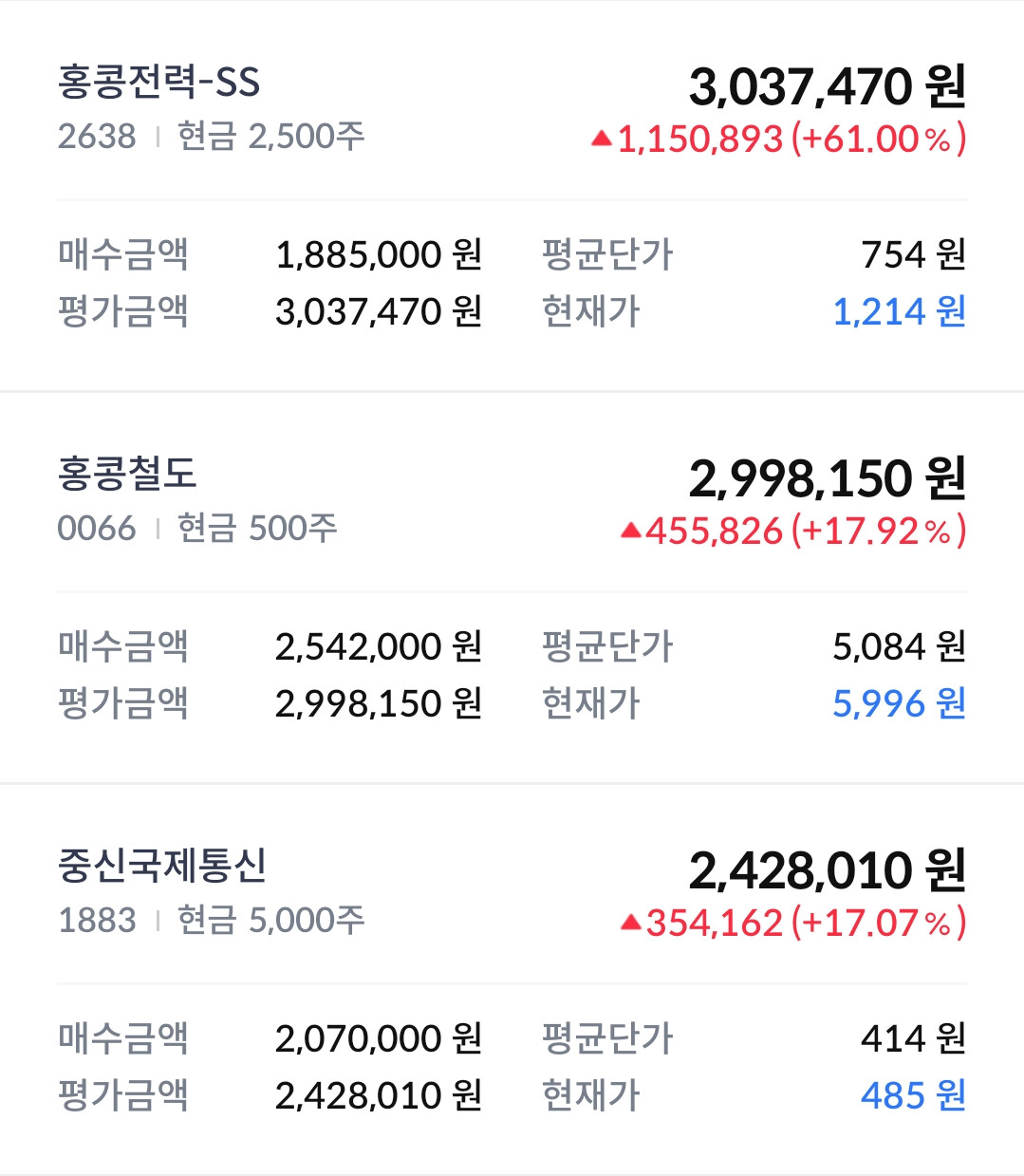Tap the current price 5,996 원

click(900, 703)
